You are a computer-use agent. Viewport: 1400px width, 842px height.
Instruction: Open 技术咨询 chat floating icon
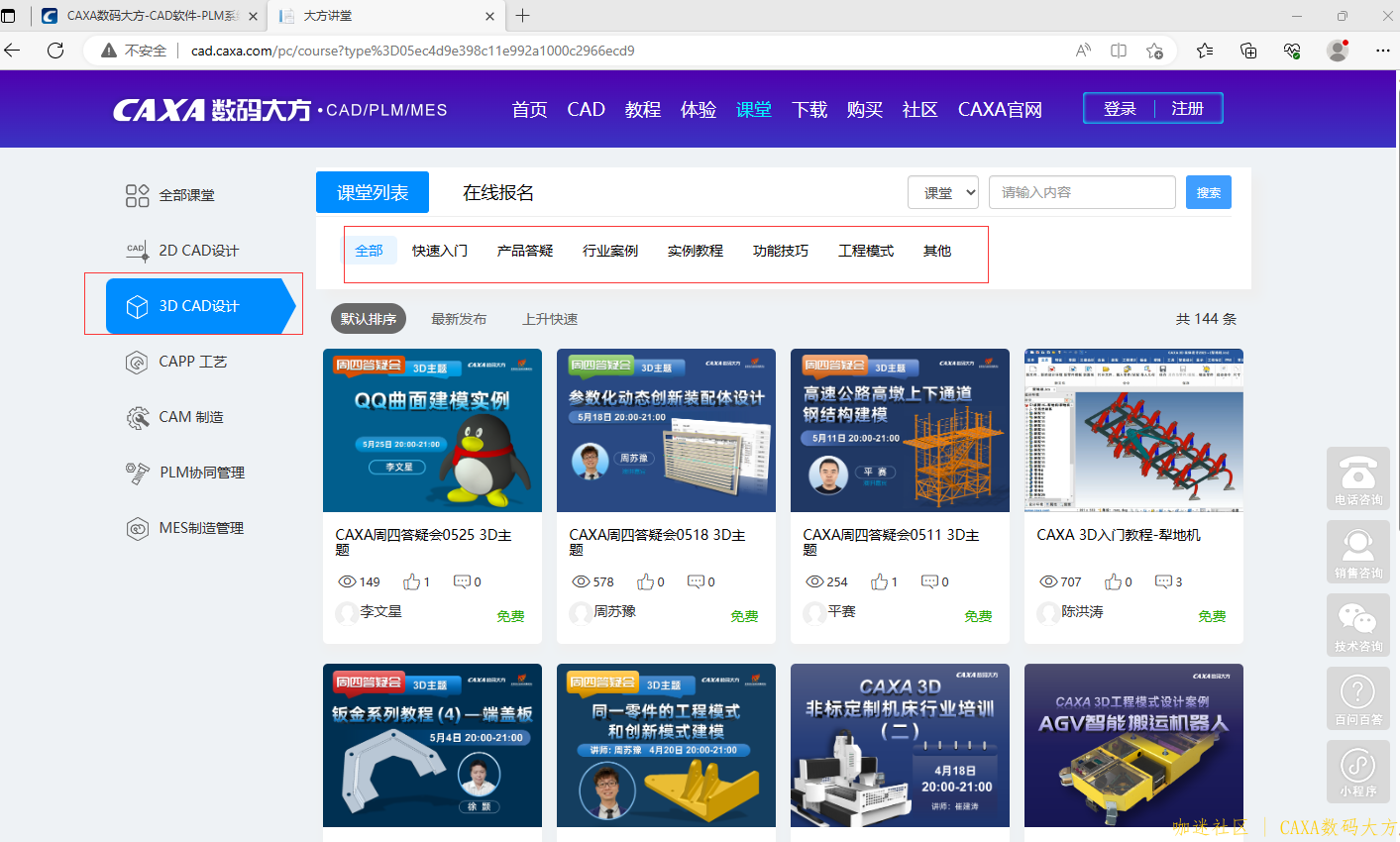[1357, 625]
